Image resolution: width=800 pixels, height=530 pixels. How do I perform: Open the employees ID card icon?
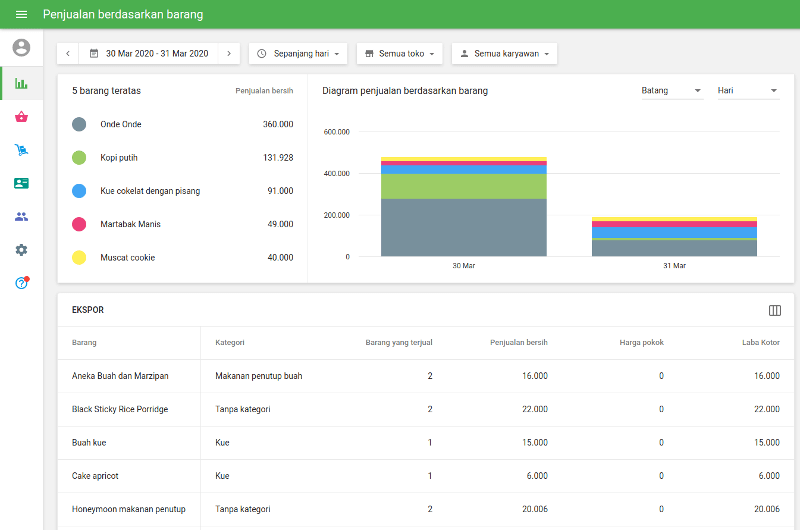coord(21,183)
